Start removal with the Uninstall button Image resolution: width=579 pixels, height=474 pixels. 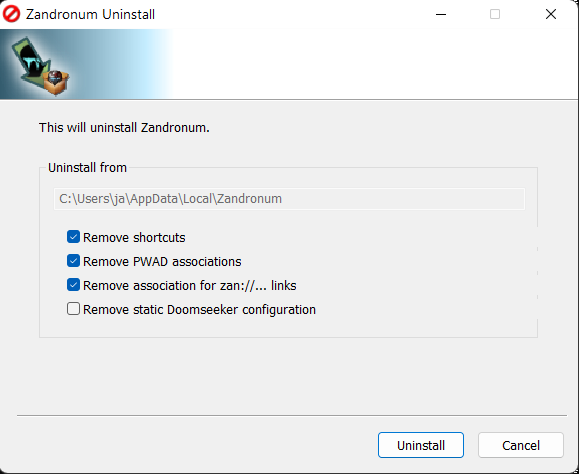(421, 445)
